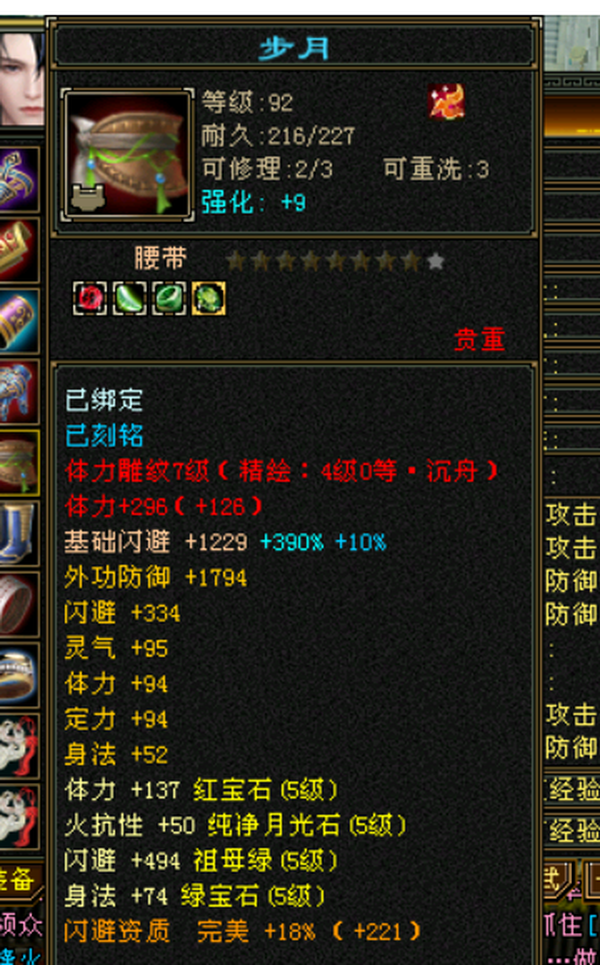The height and width of the screenshot is (965, 600).
Task: Click the emerald ring gem socket
Action: pos(169,298)
